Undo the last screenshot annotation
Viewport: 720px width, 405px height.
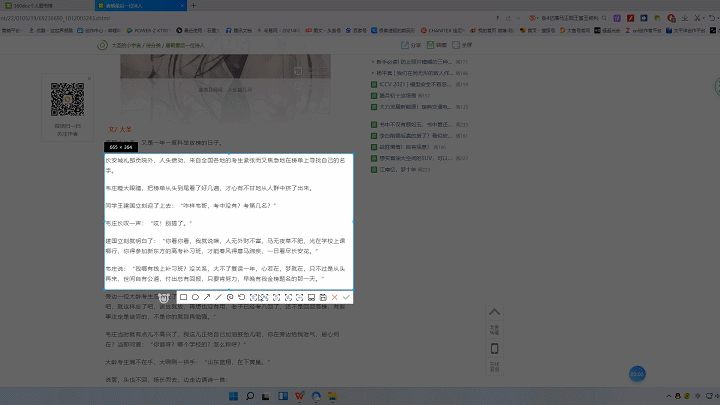pos(241,297)
